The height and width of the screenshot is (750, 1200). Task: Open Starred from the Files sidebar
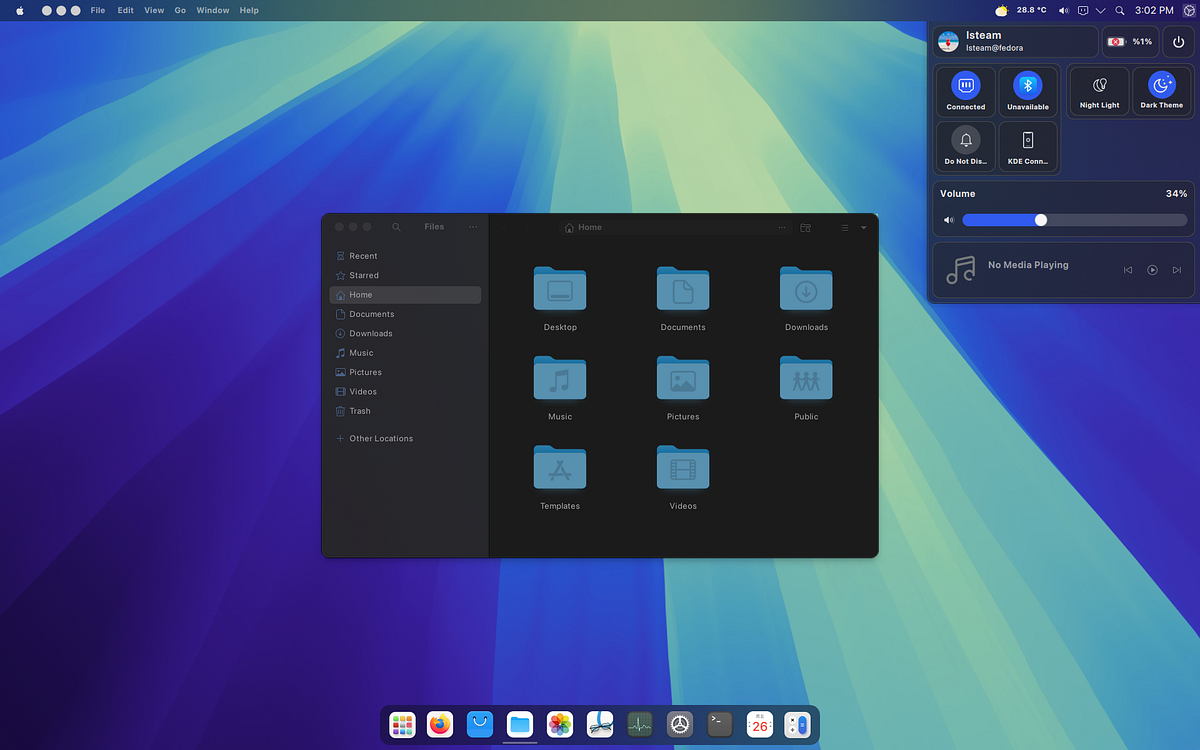(x=362, y=275)
